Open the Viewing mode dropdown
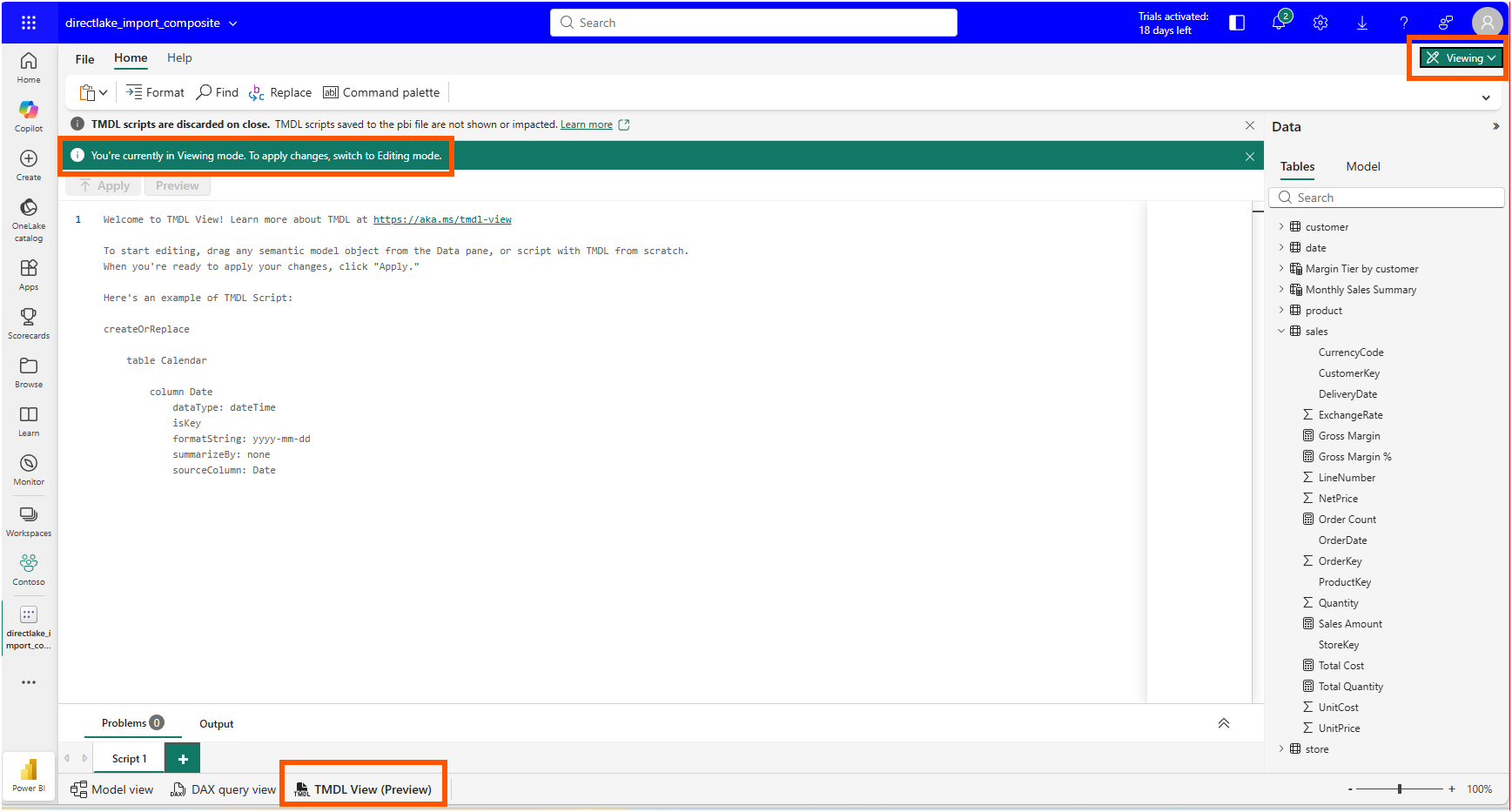Screen dimensions: 1512x812 tap(1461, 57)
